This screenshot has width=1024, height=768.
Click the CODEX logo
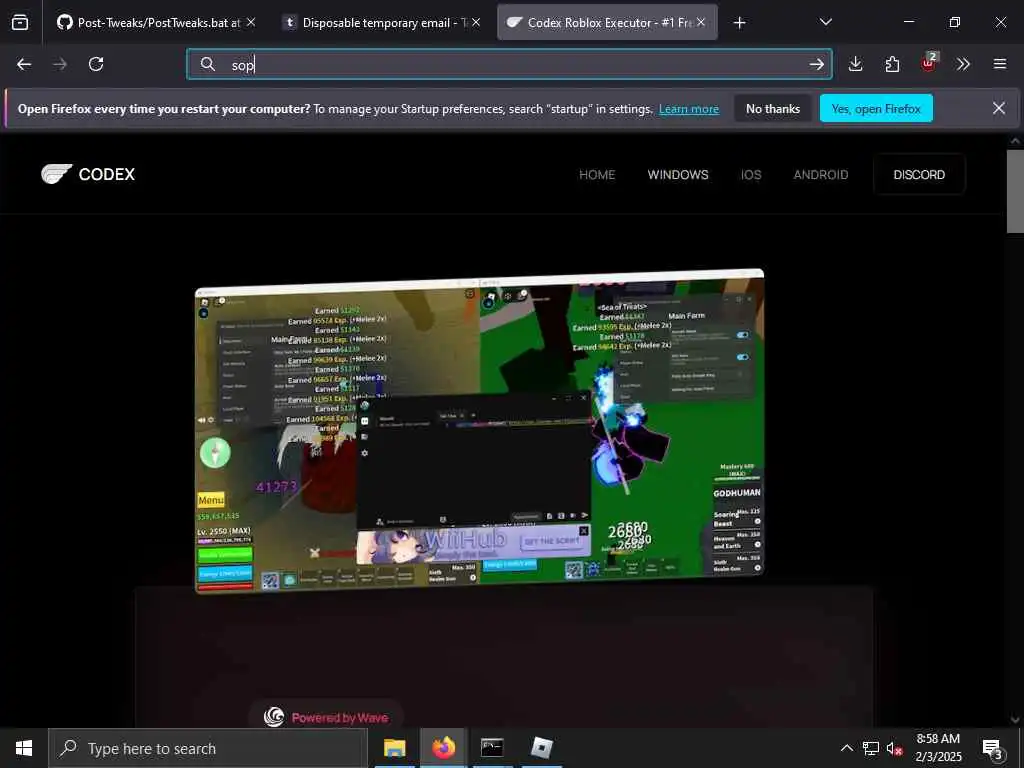click(x=88, y=174)
